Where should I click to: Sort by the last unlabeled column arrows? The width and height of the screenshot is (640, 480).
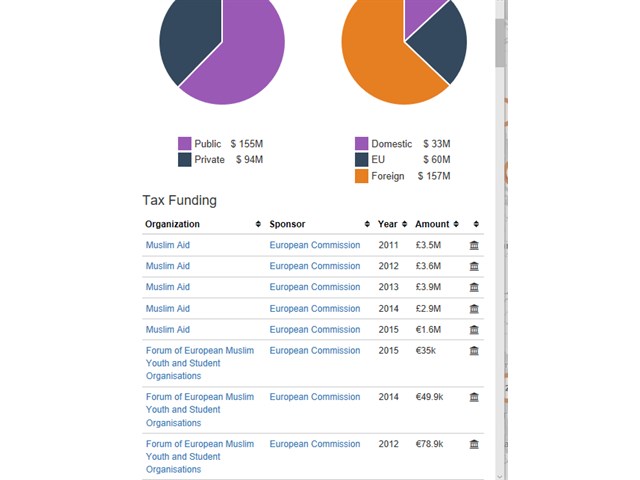click(x=476, y=224)
